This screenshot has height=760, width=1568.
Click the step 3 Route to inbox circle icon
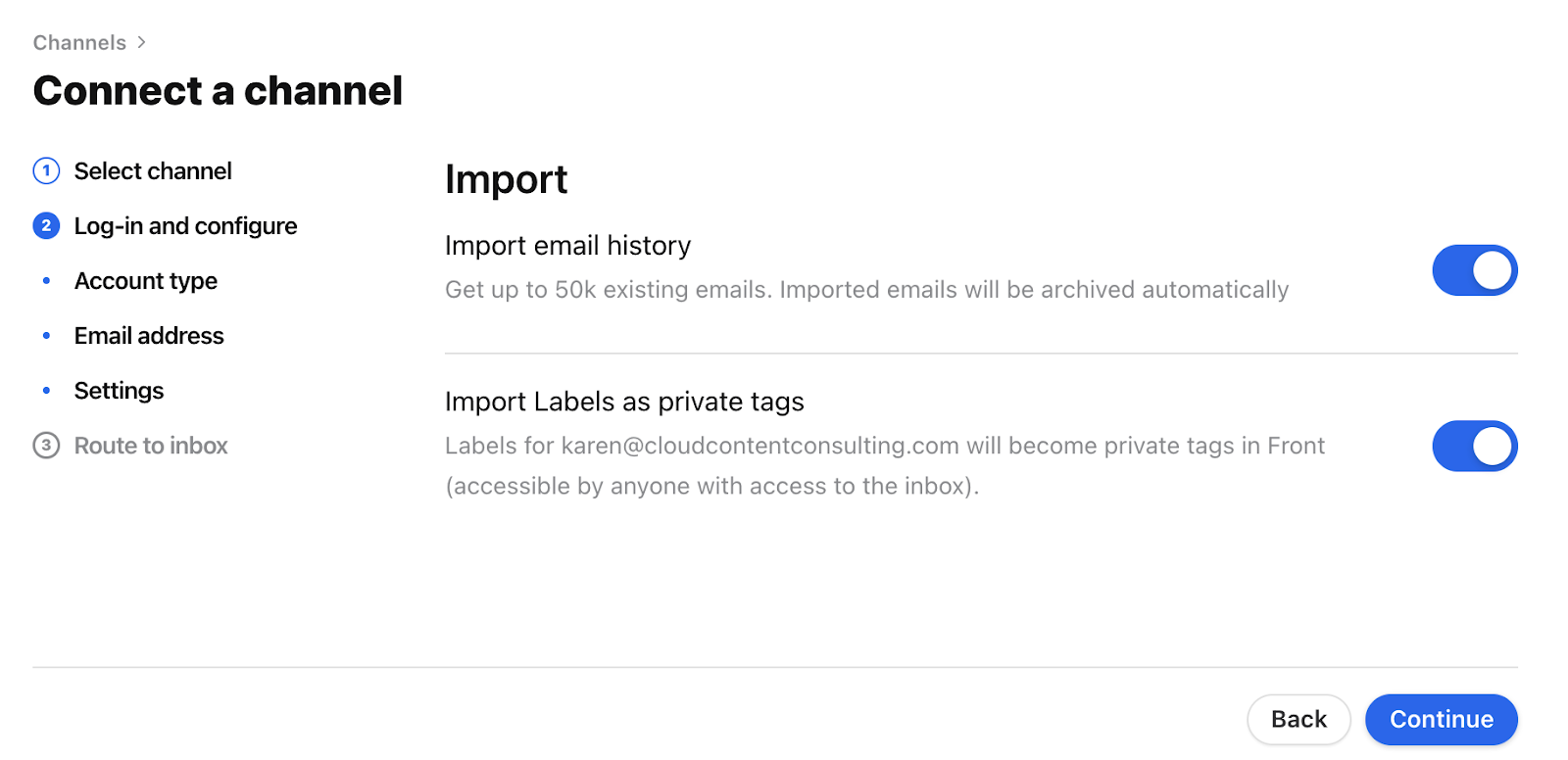coord(46,446)
